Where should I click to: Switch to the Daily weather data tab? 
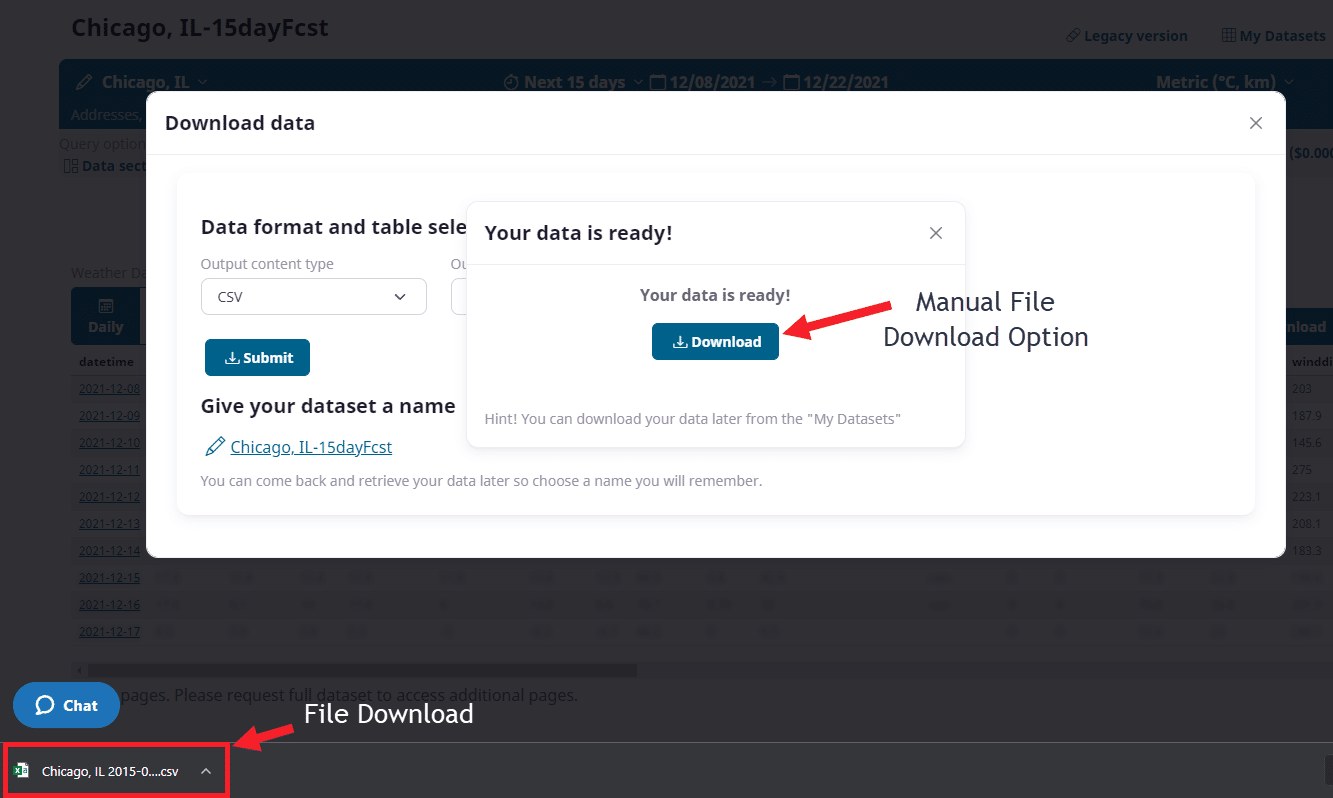[106, 316]
